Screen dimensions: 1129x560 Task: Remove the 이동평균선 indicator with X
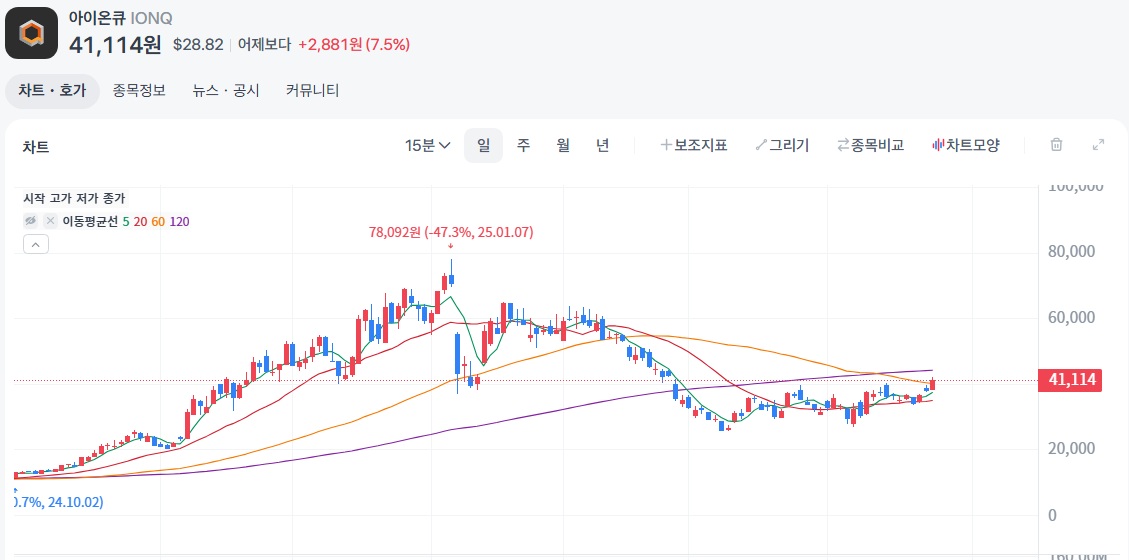[50, 221]
